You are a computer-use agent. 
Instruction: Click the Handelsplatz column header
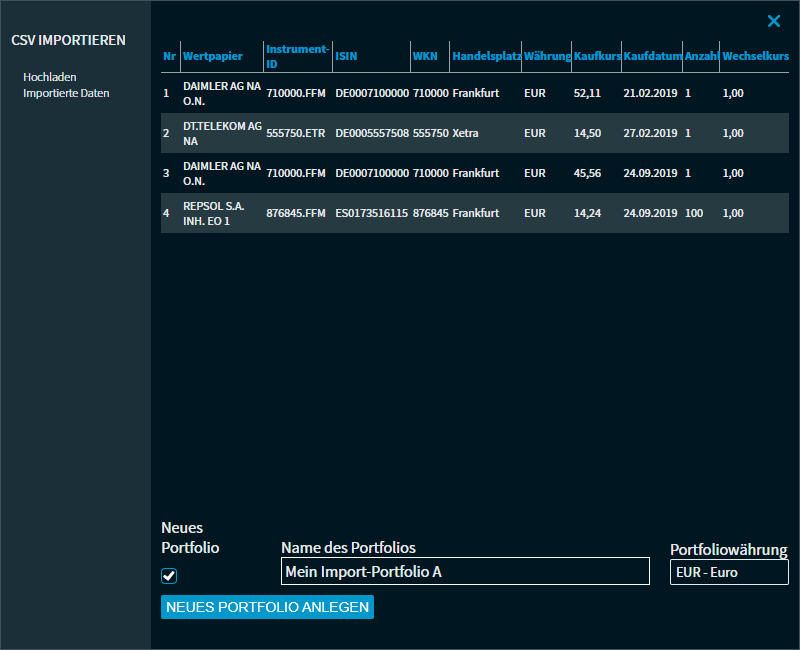click(486, 57)
